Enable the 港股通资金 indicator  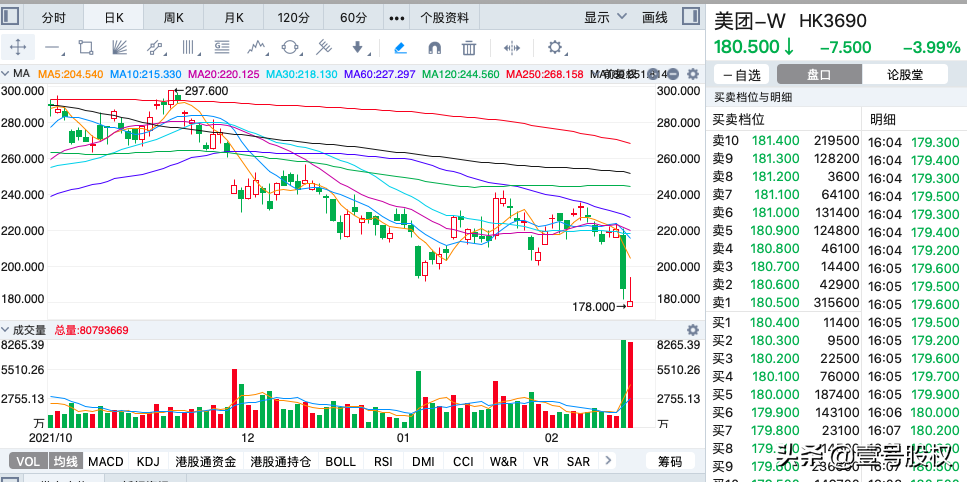205,461
